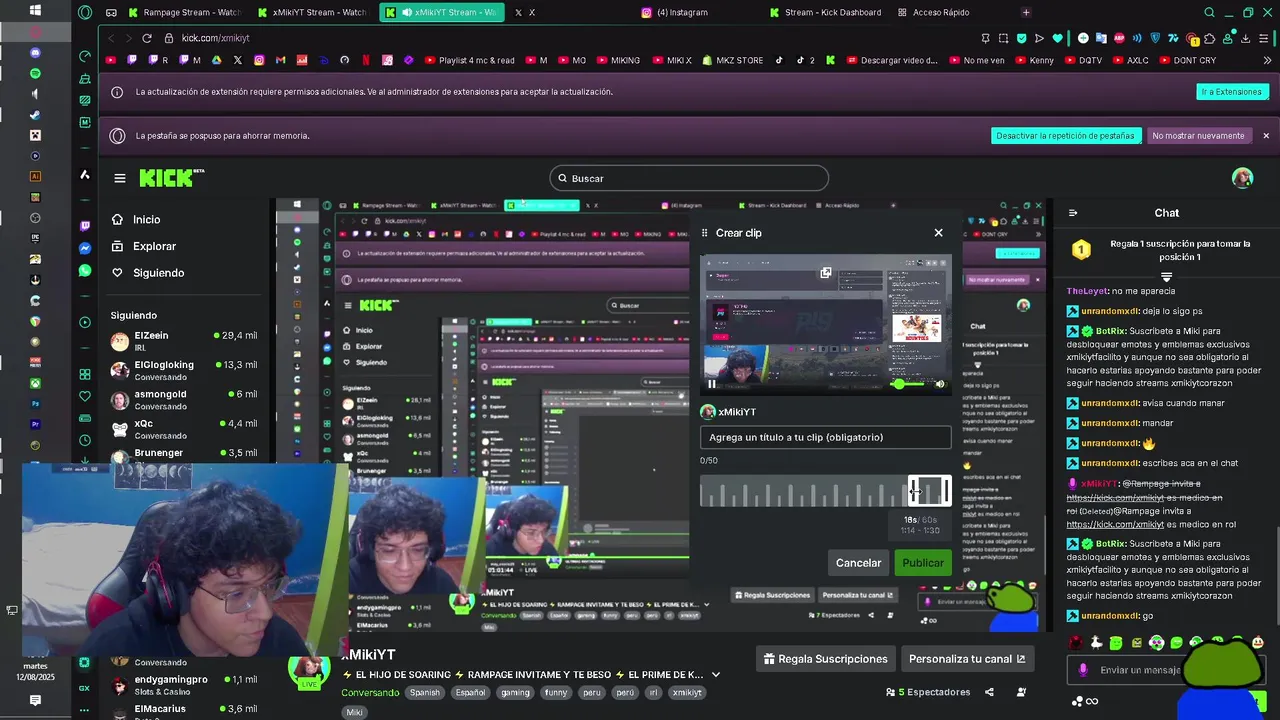Mute the clip preview speaker icon
The image size is (1280, 720).
[939, 384]
